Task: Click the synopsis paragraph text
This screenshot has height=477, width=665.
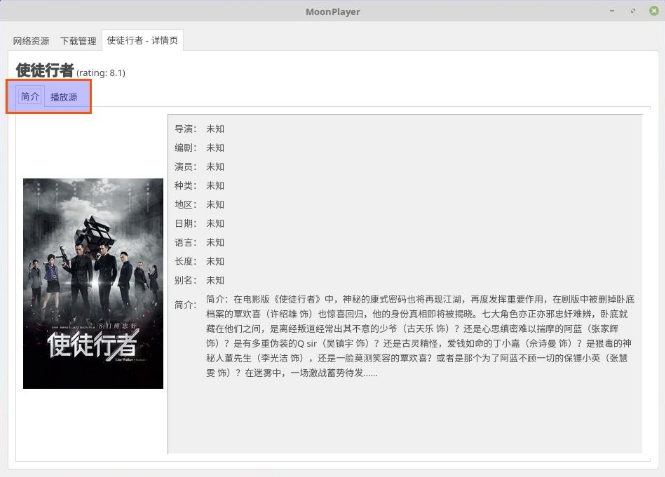Action: (421, 336)
